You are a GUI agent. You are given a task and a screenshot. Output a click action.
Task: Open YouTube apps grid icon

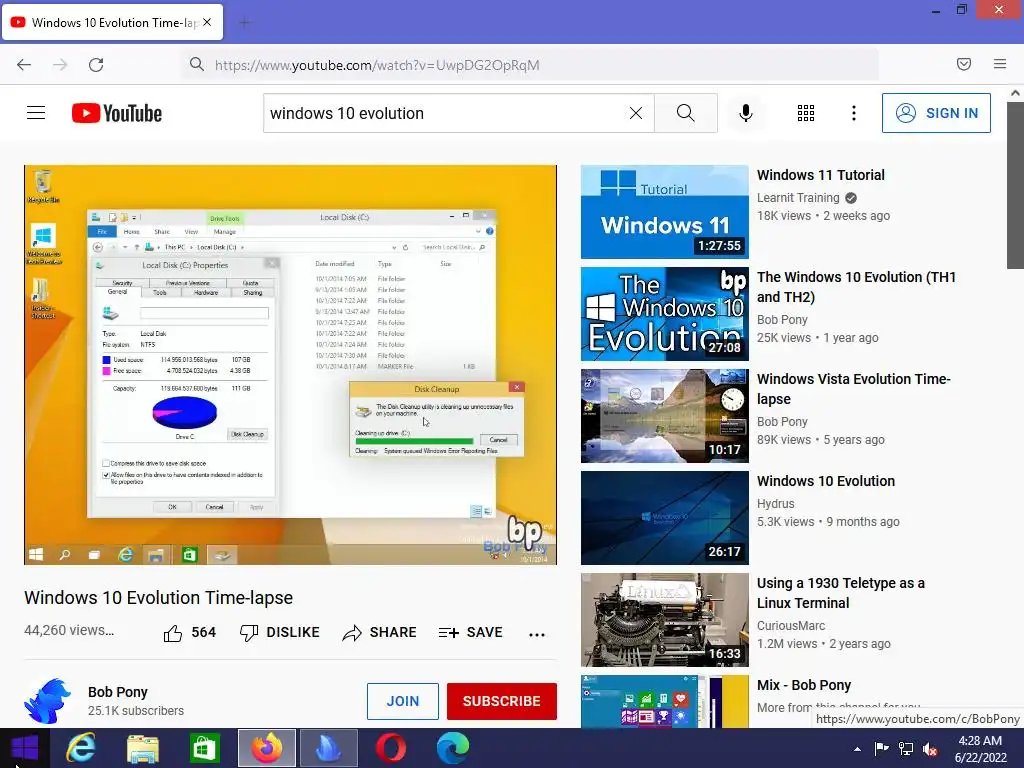point(806,113)
